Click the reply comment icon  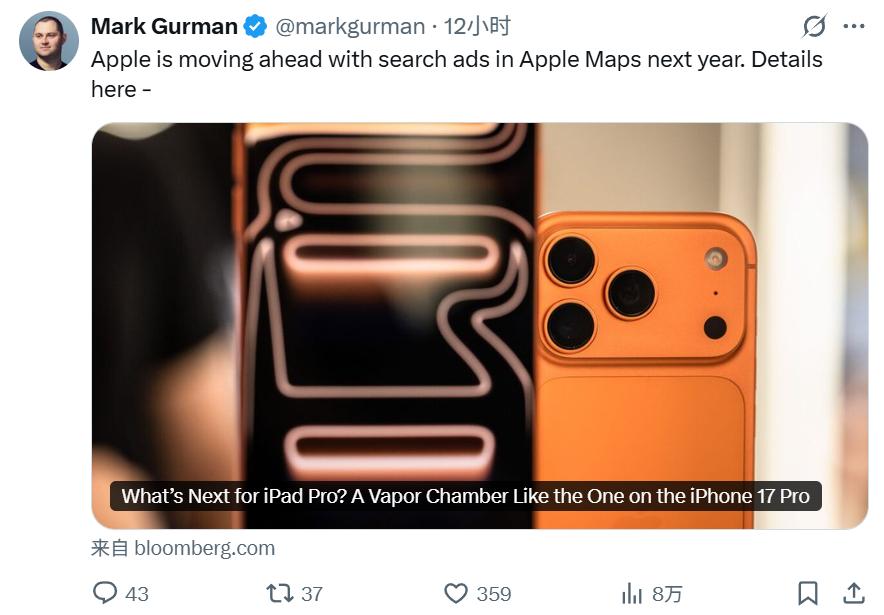[x=105, y=593]
